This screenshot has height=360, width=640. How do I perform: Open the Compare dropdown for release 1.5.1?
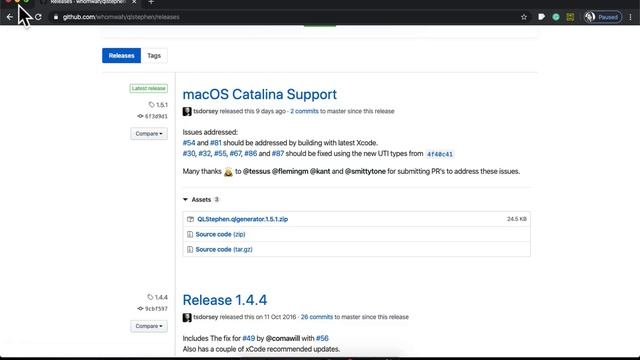click(x=149, y=133)
